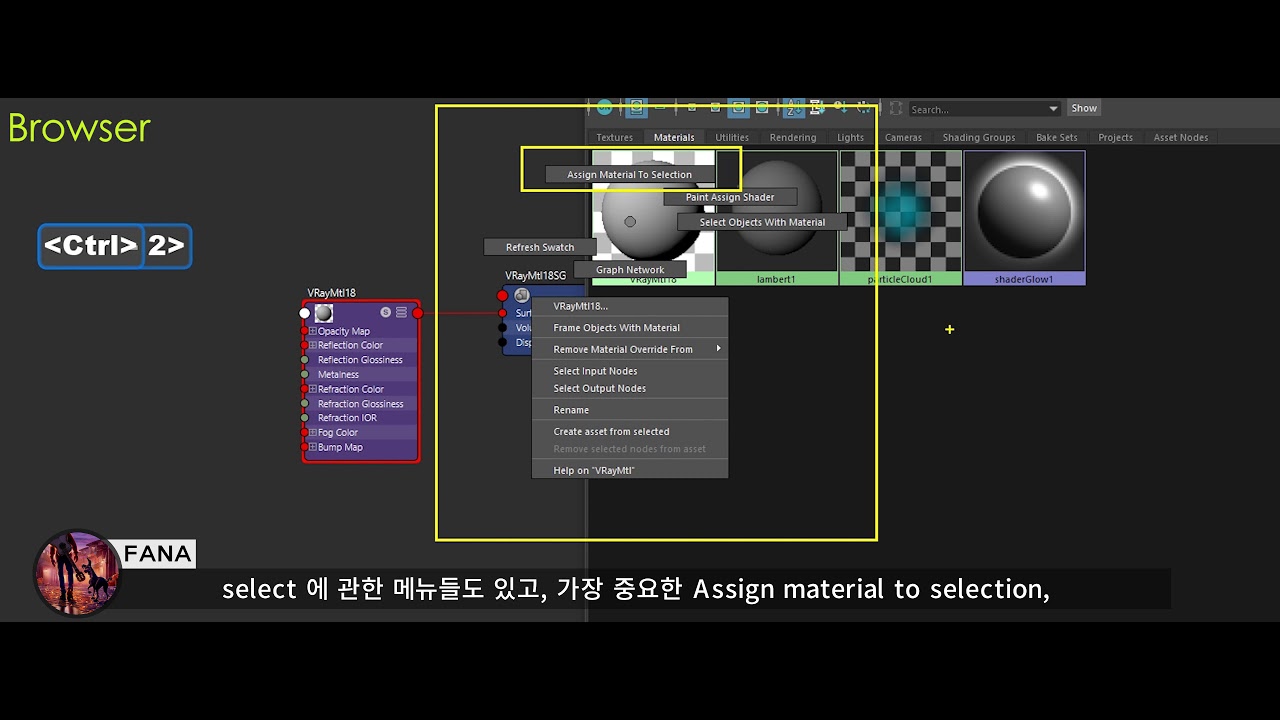Open the Bake Sets tab
This screenshot has height=720, width=1280.
tap(1057, 137)
